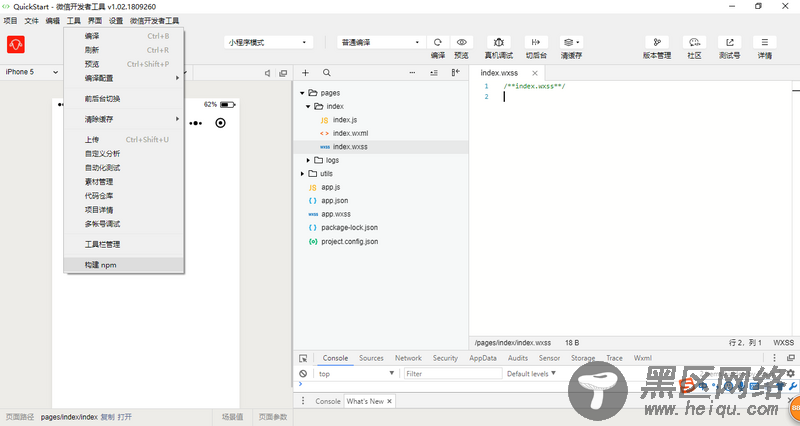This screenshot has width=800, height=426.
Task: Choose 多帐号调试 menu entry
Action: pyautogui.click(x=124, y=224)
